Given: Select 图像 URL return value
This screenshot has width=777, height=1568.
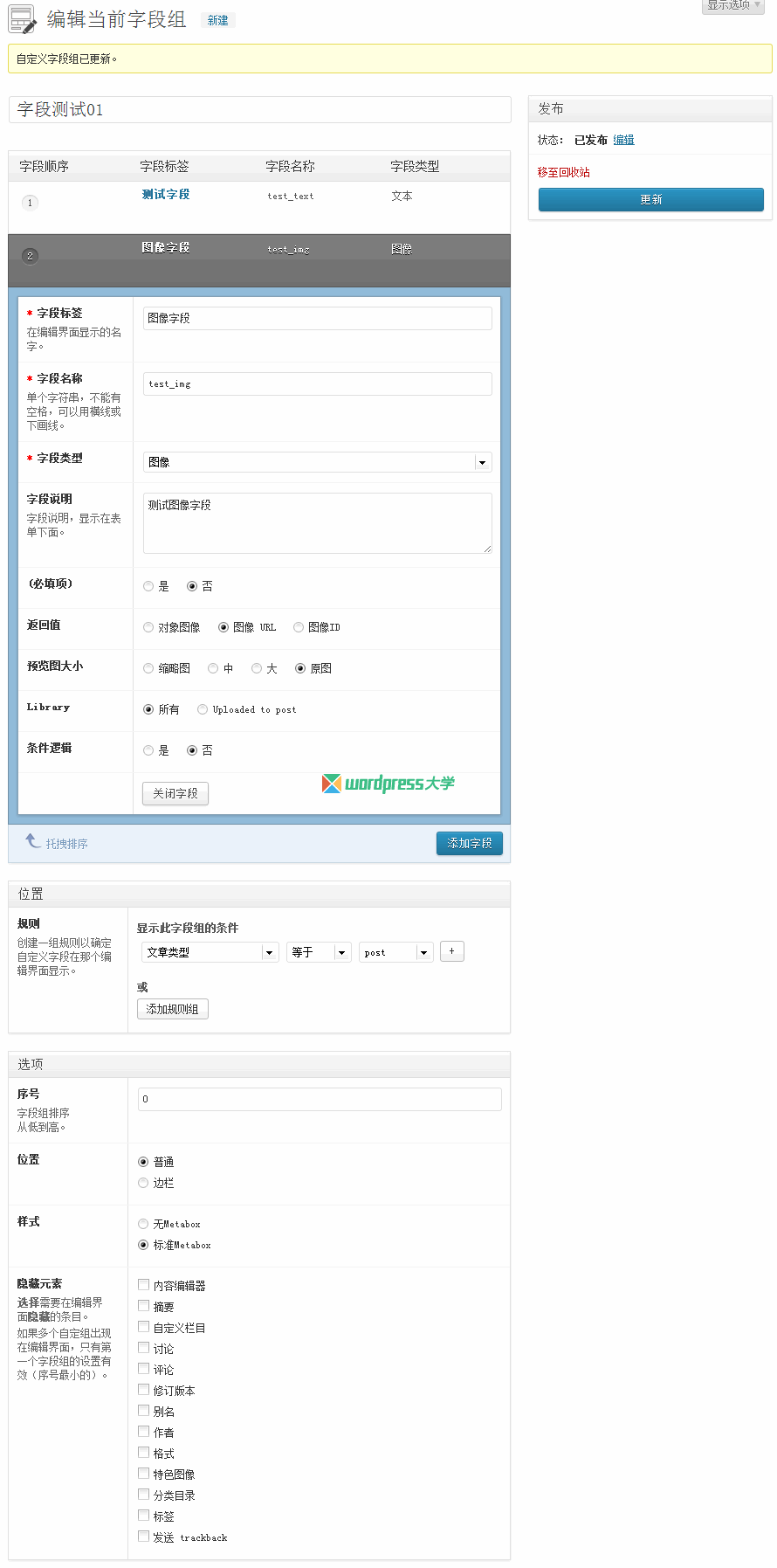Looking at the screenshot, I should [223, 627].
